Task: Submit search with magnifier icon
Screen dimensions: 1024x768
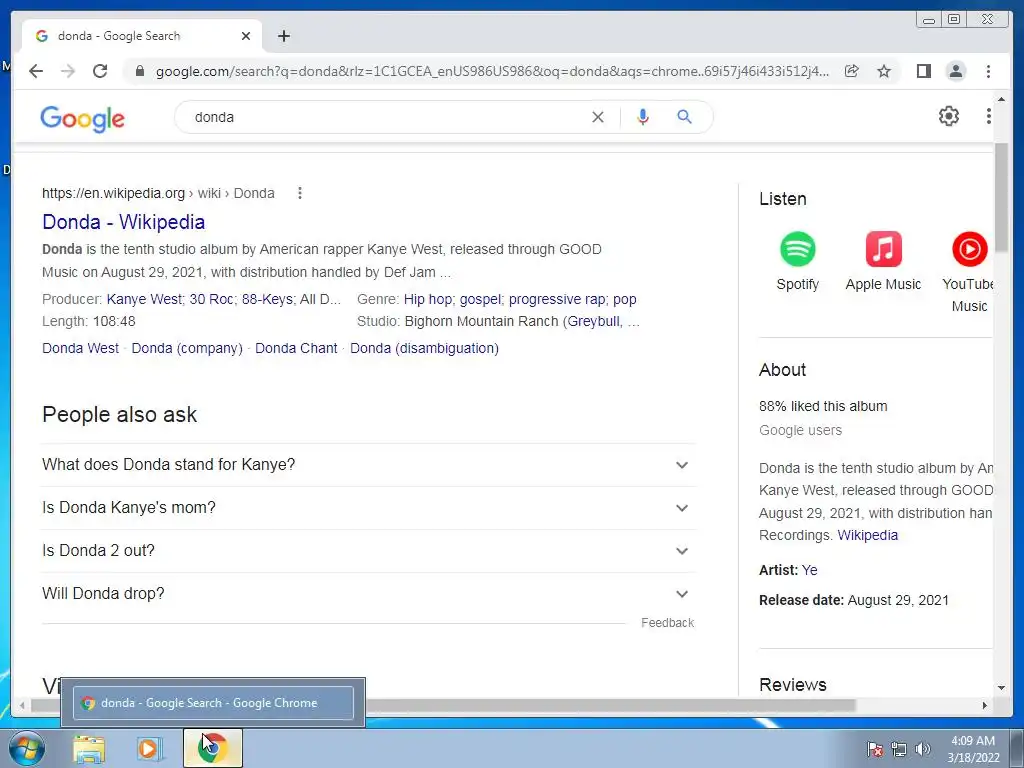Action: click(x=684, y=117)
